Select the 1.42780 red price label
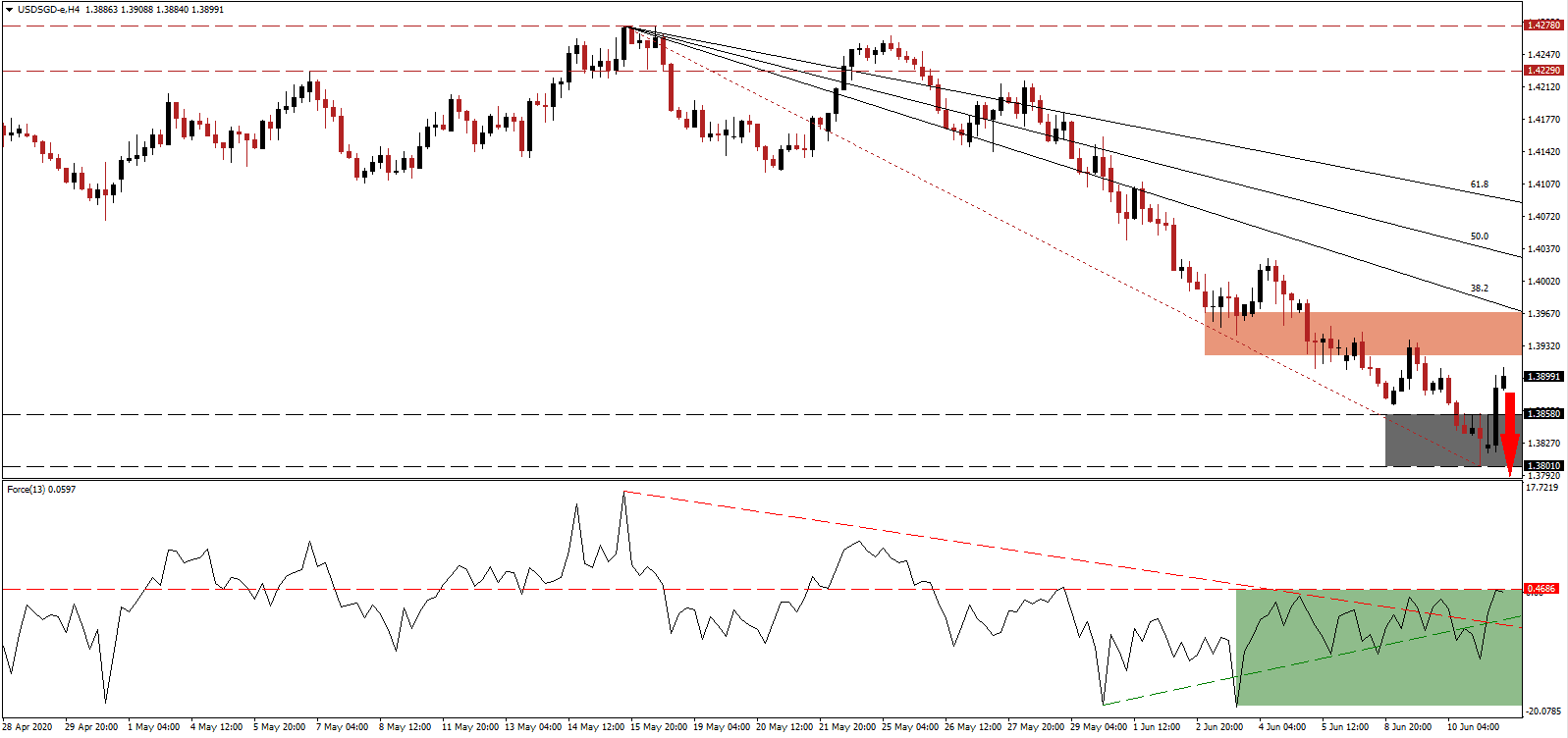1568x738 pixels. tap(1542, 26)
